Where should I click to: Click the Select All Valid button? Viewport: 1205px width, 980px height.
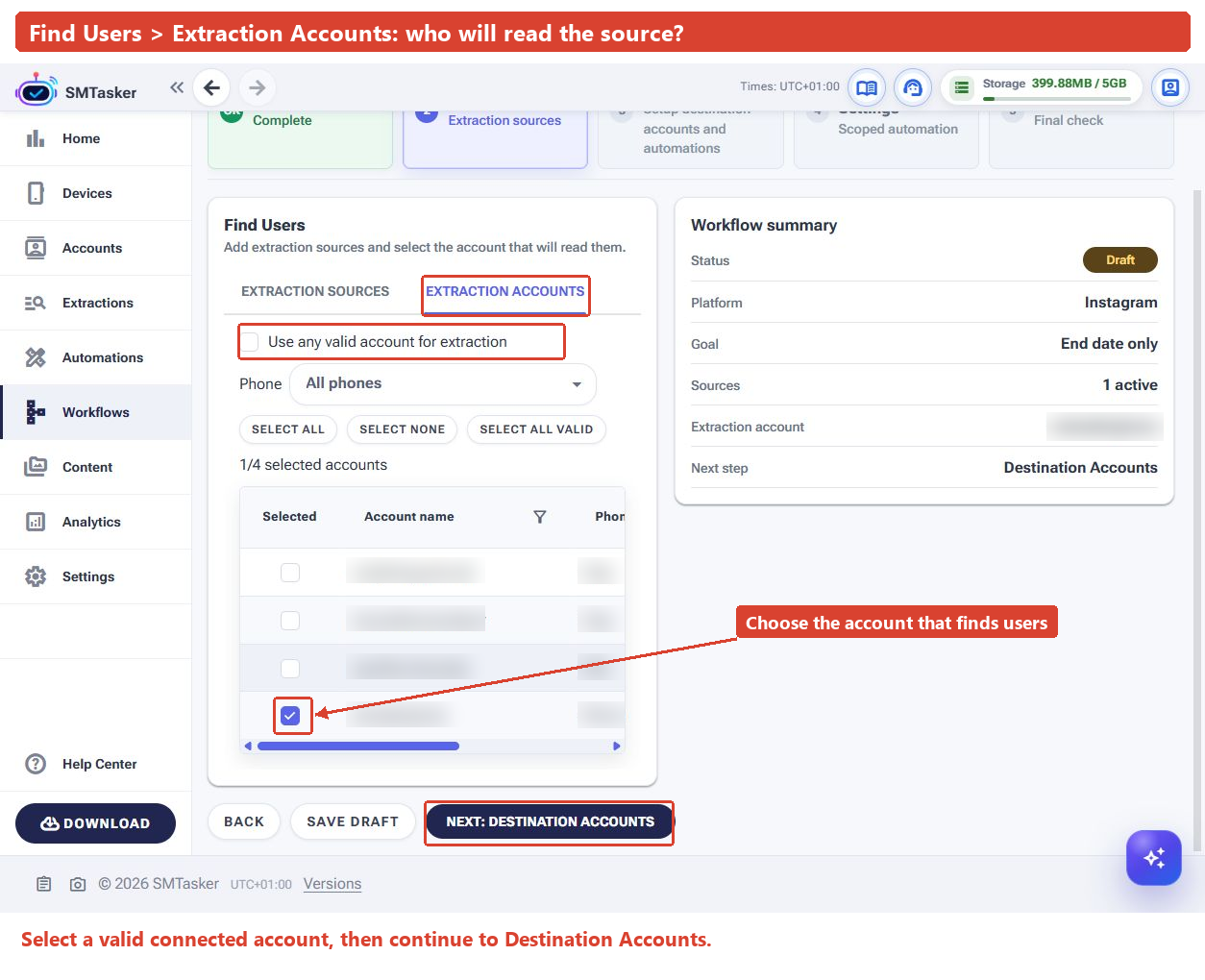[x=536, y=429]
